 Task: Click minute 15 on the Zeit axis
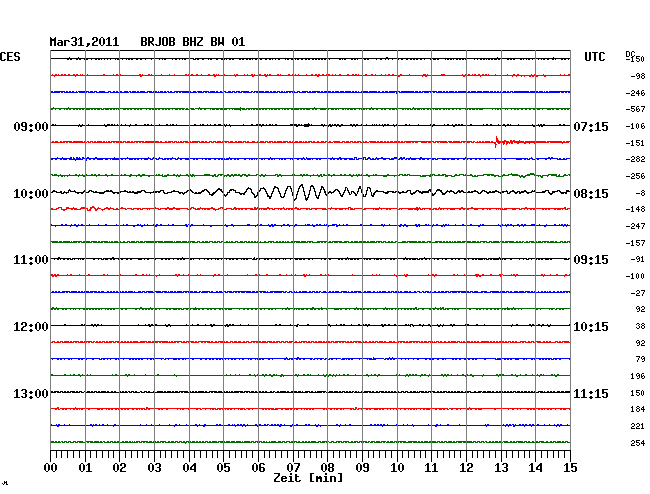click(570, 468)
